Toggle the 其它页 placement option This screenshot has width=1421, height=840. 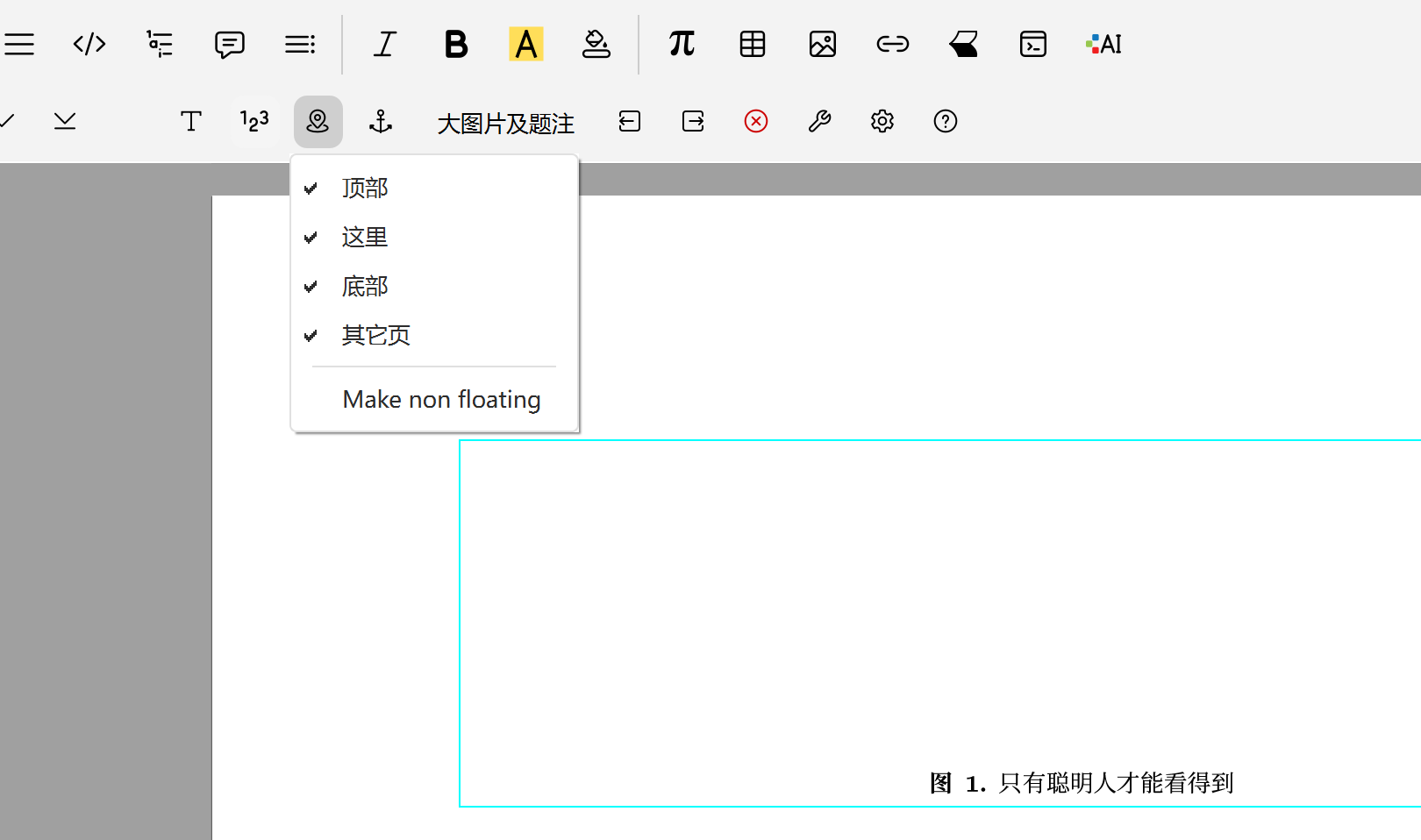coord(375,336)
